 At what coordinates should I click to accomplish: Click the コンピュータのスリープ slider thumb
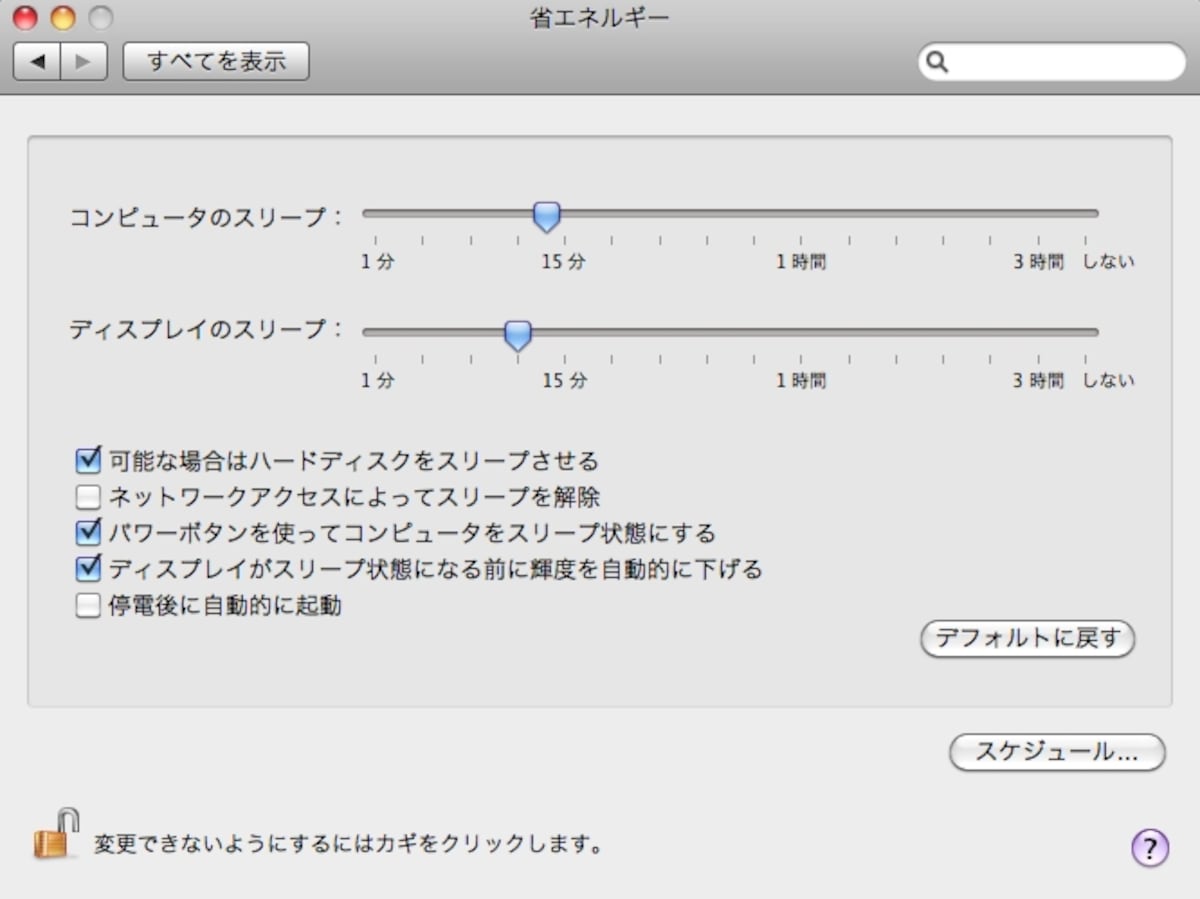546,216
